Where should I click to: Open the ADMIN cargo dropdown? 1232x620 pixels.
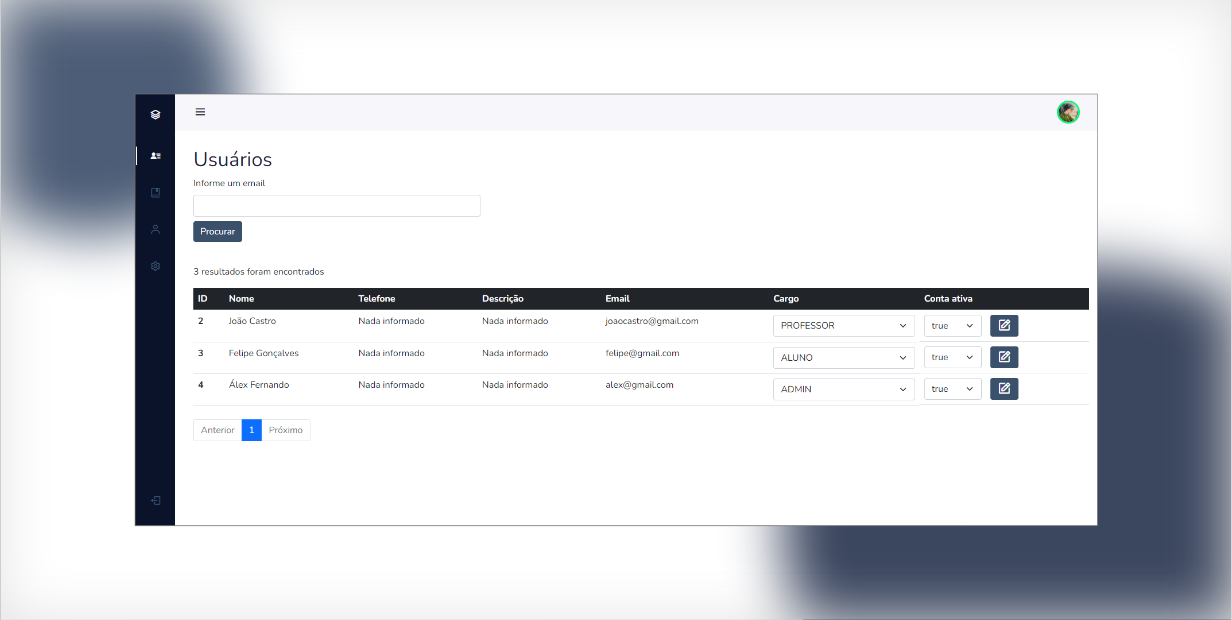tap(844, 389)
